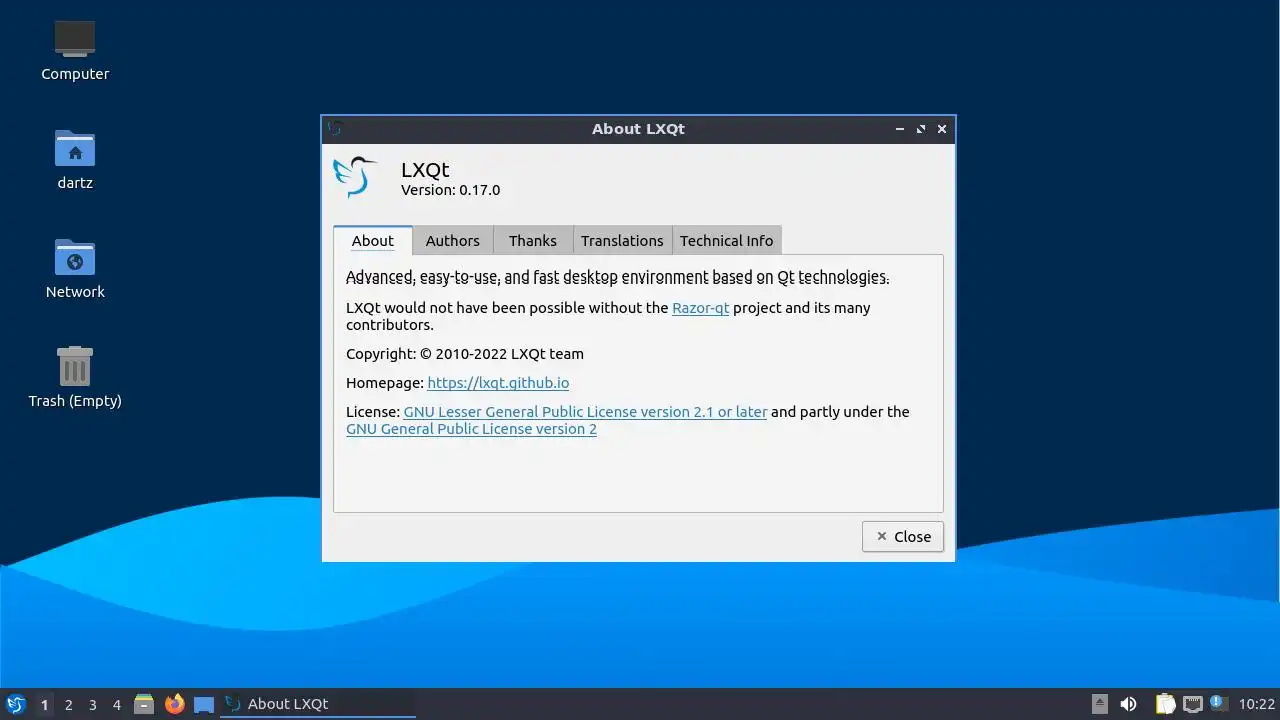Click the Version: 0.17.0 text

(x=450, y=190)
